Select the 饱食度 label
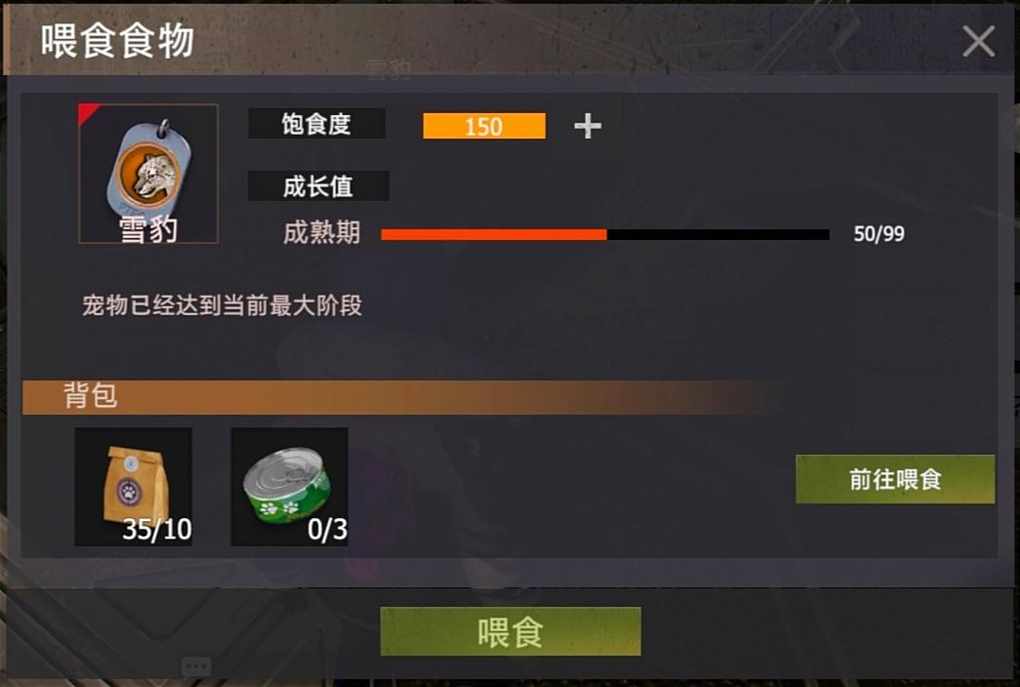 pyautogui.click(x=317, y=124)
